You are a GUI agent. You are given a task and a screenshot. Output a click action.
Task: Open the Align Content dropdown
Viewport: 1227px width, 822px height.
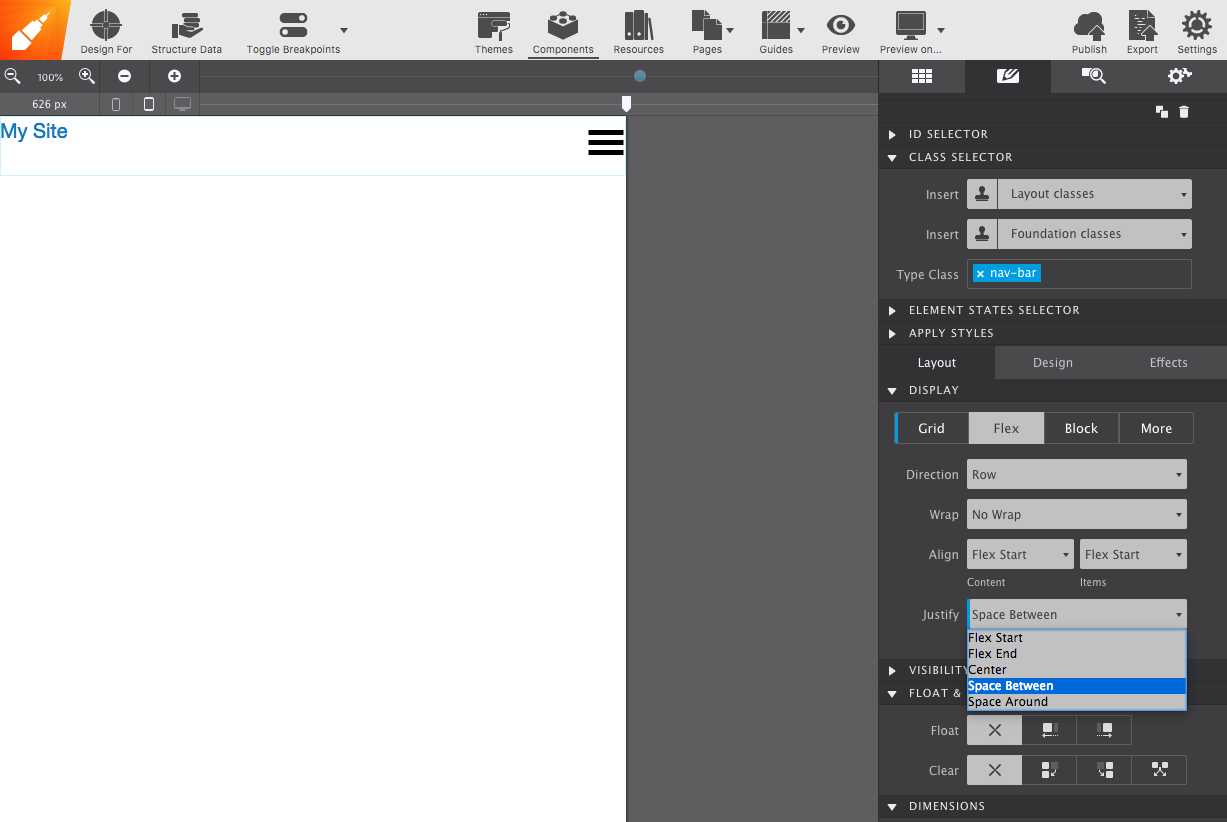pos(1020,555)
